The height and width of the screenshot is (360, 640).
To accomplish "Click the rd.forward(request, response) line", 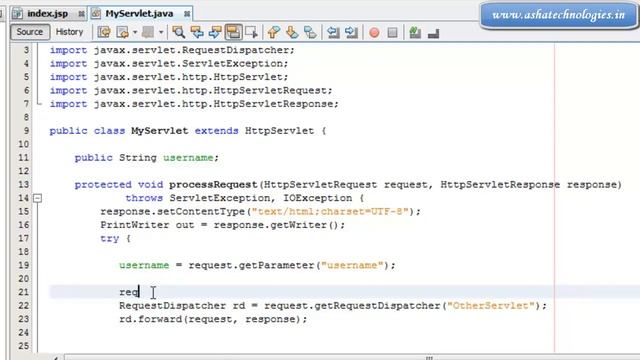I will (213, 319).
